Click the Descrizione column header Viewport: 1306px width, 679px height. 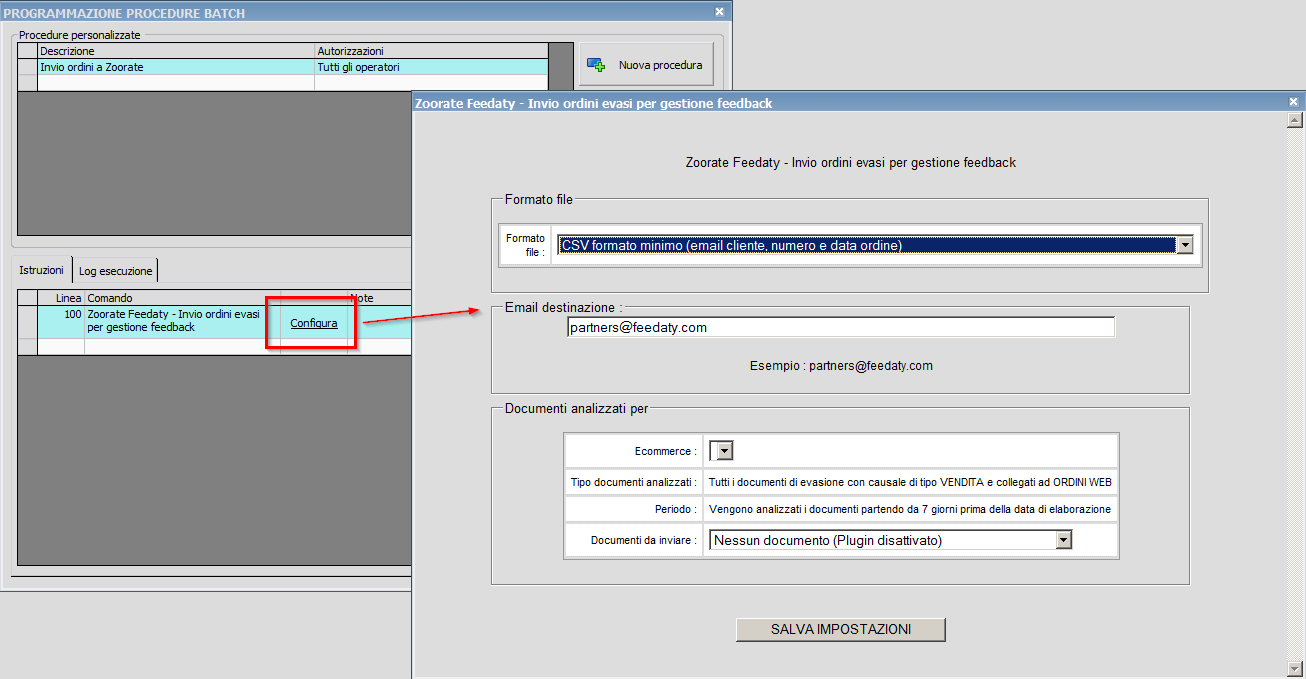pyautogui.click(x=176, y=50)
